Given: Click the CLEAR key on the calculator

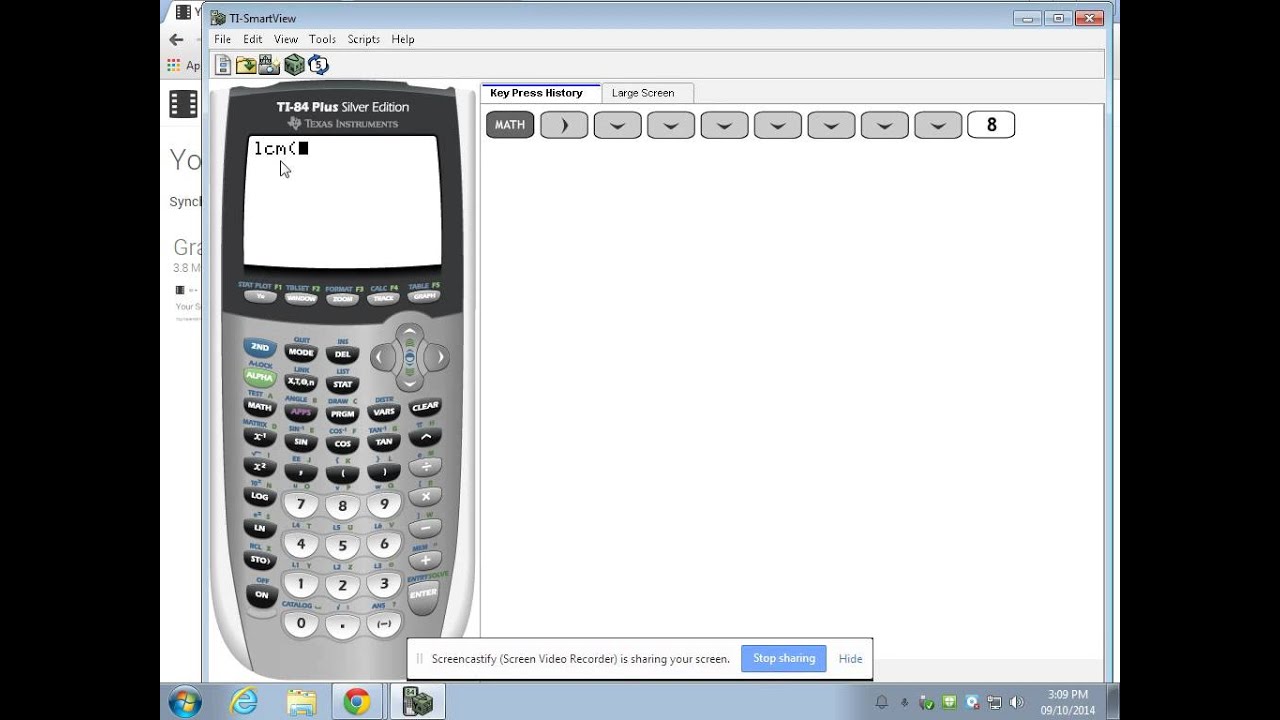Looking at the screenshot, I should (425, 407).
